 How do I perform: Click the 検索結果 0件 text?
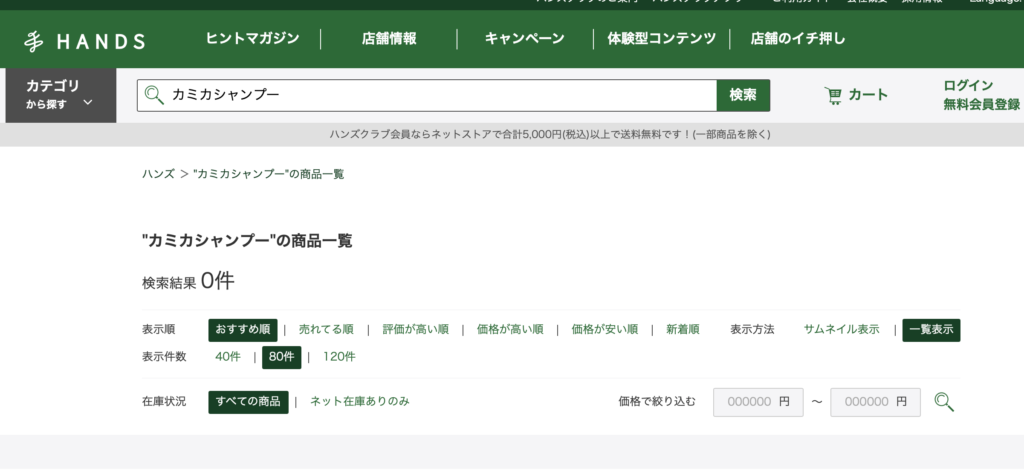(188, 281)
